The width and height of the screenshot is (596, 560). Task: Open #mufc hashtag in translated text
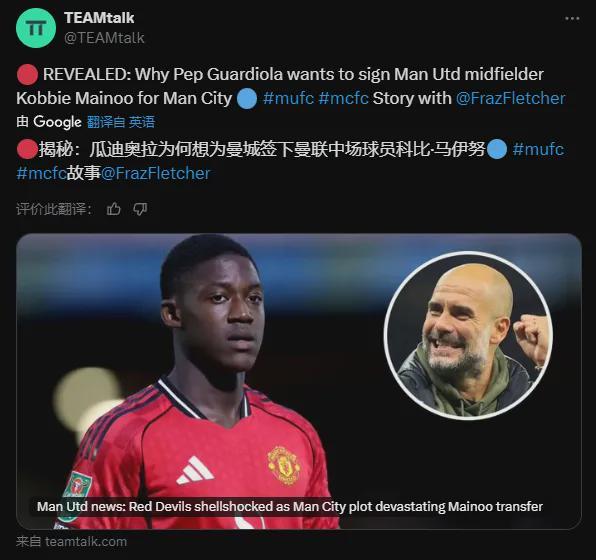(x=538, y=149)
